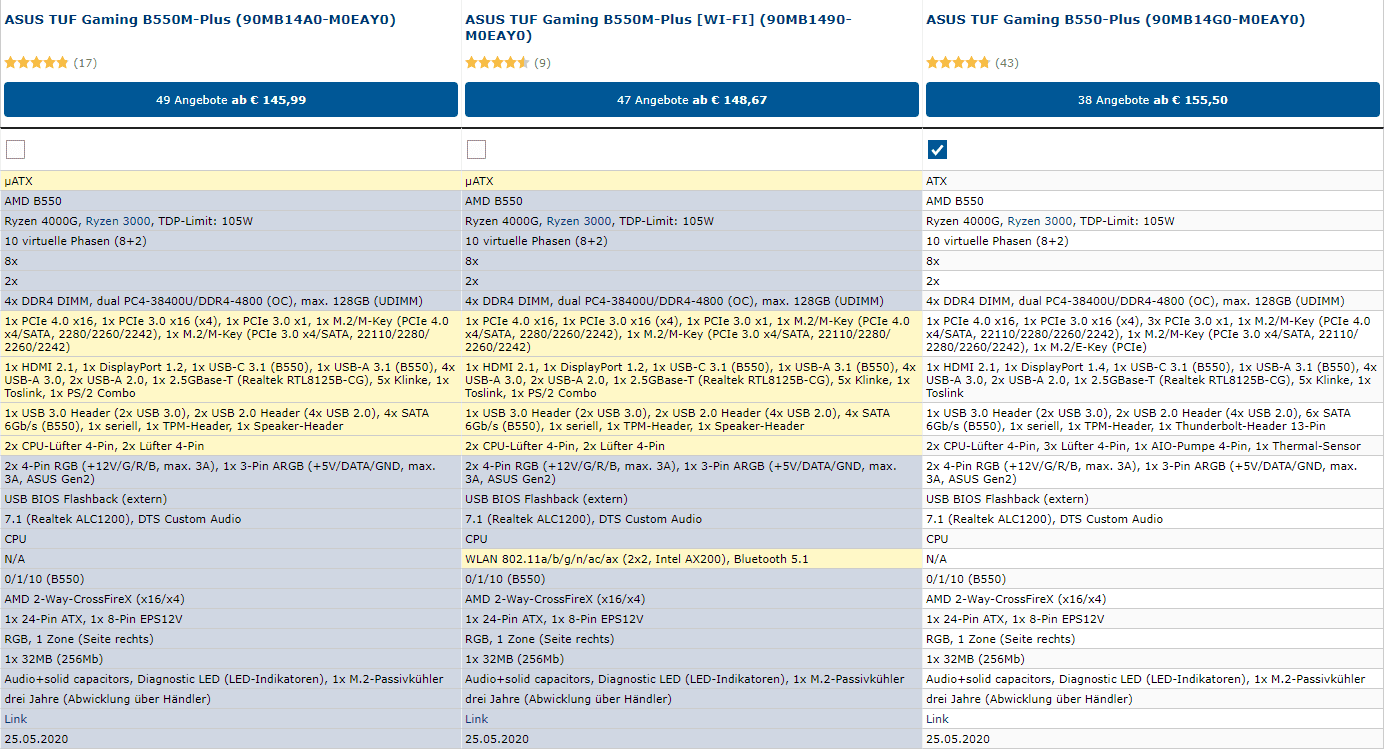Click the N/A wireless cell in B550-Plus column

coord(1153,559)
